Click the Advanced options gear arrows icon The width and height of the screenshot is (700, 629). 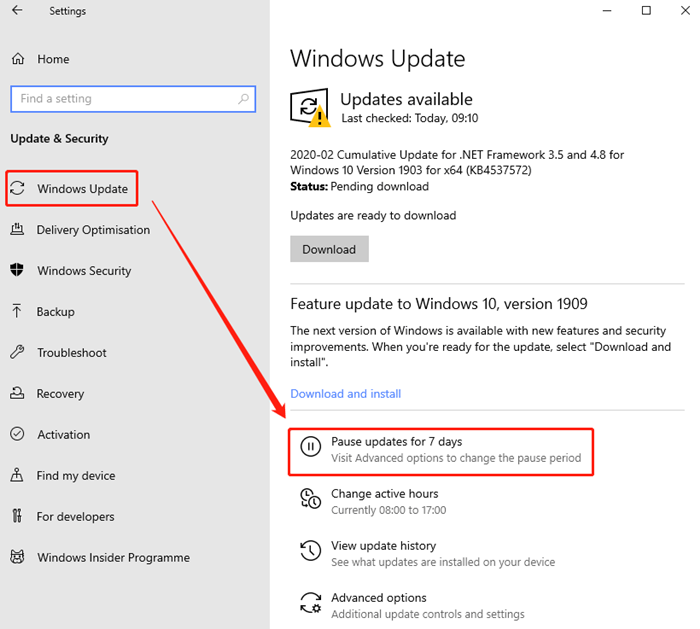311,603
